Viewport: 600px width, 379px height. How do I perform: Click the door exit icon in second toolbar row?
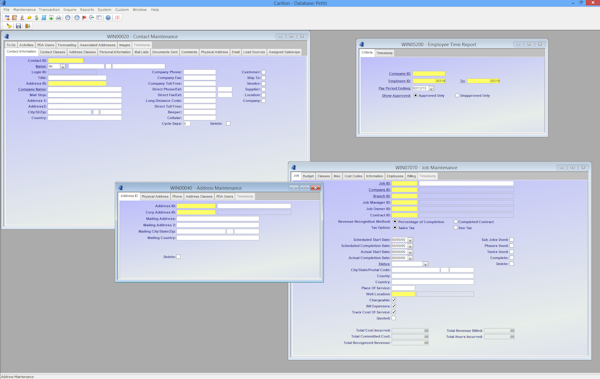pyautogui.click(x=28, y=26)
